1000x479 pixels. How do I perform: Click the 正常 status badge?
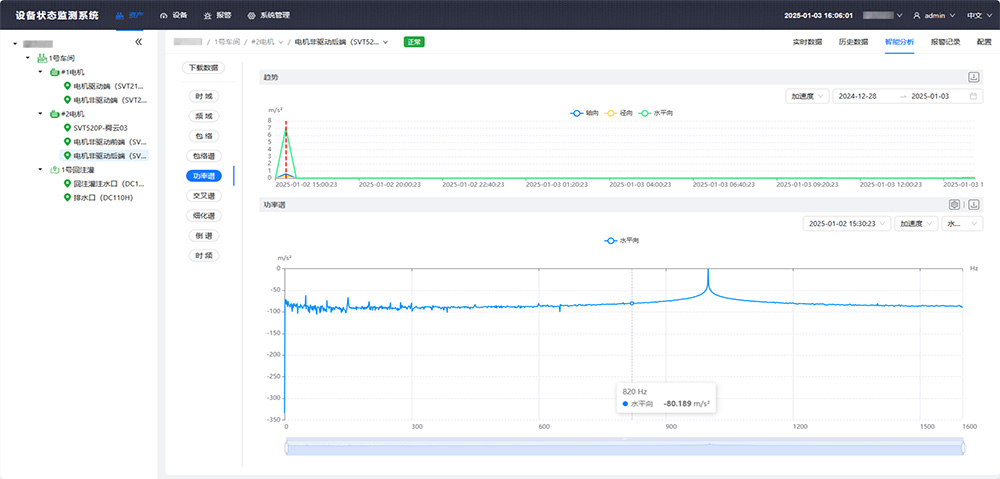click(414, 42)
